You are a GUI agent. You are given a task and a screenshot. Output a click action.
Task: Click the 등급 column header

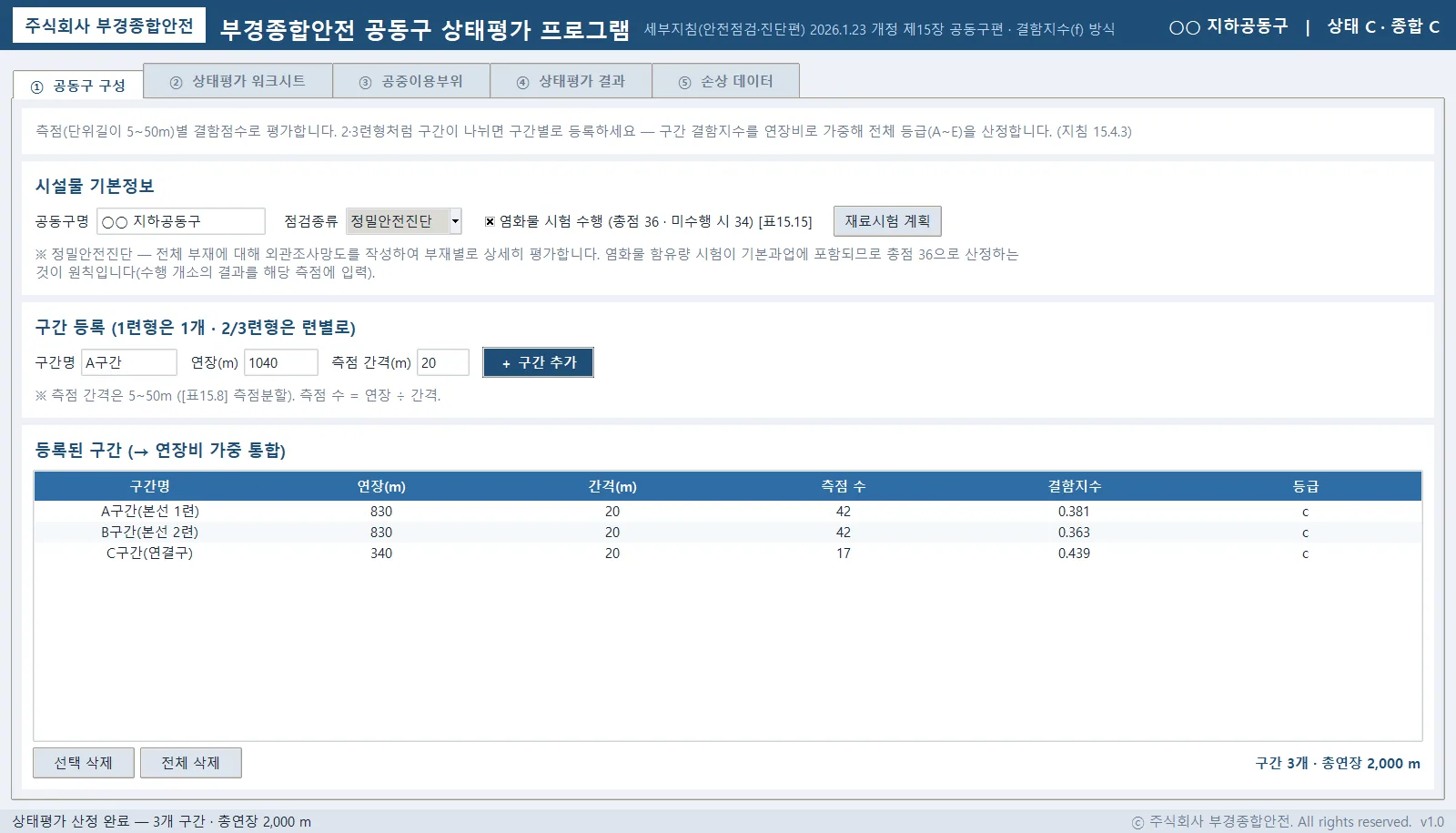[x=1306, y=486]
